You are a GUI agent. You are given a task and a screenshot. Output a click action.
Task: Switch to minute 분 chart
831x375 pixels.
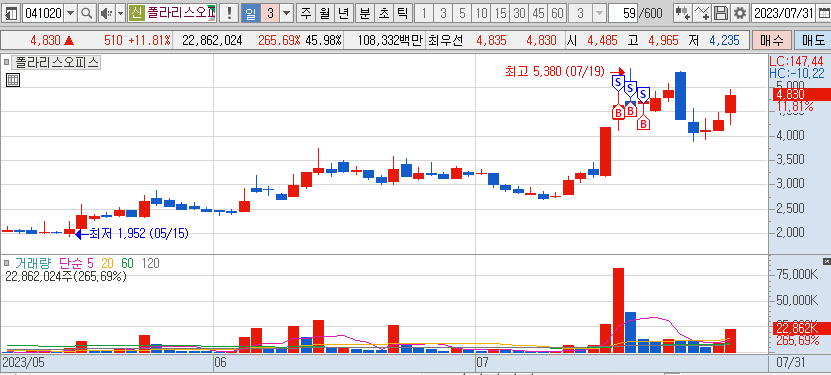click(364, 13)
